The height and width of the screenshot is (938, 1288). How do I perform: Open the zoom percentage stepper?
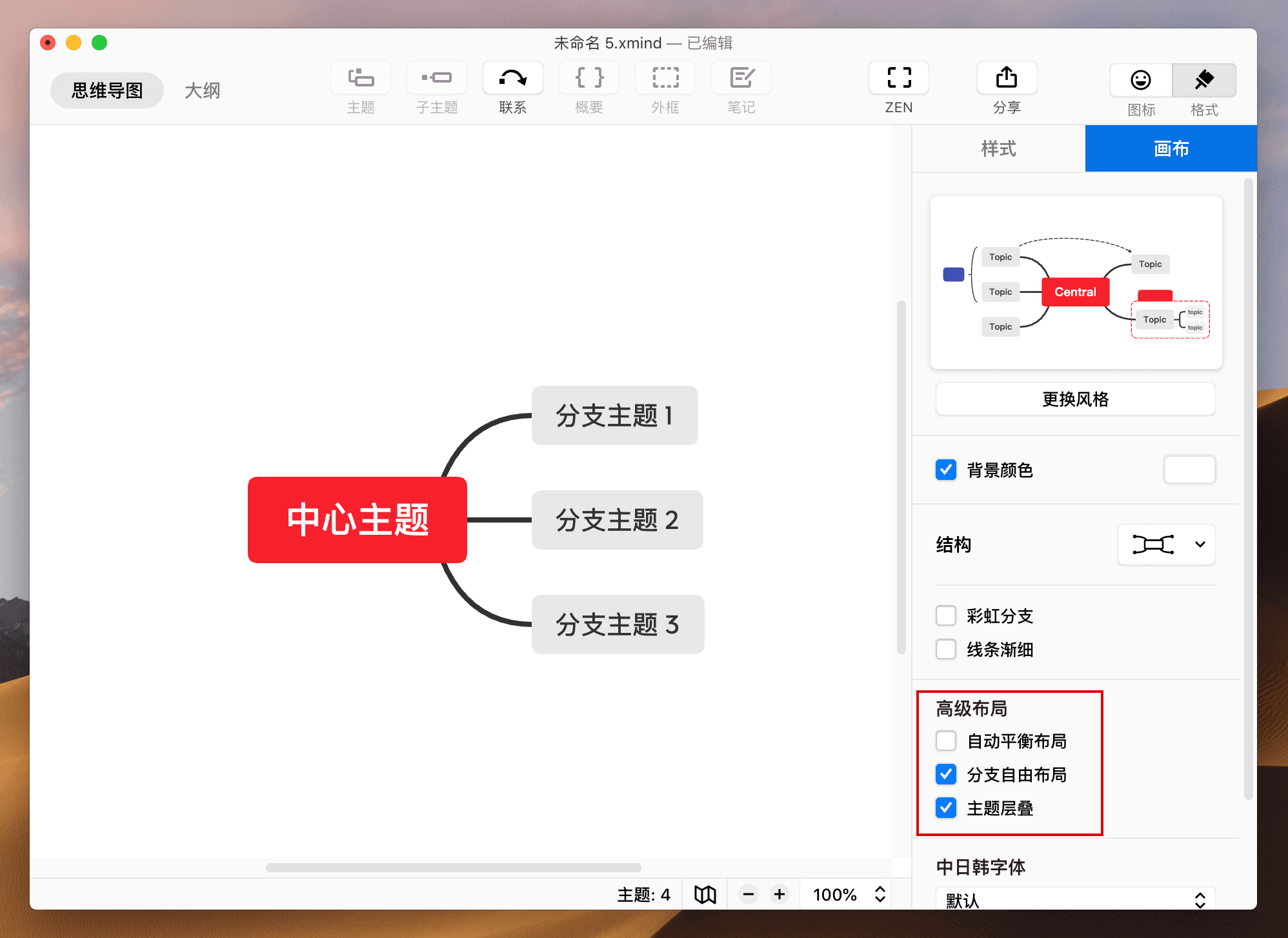[x=879, y=894]
